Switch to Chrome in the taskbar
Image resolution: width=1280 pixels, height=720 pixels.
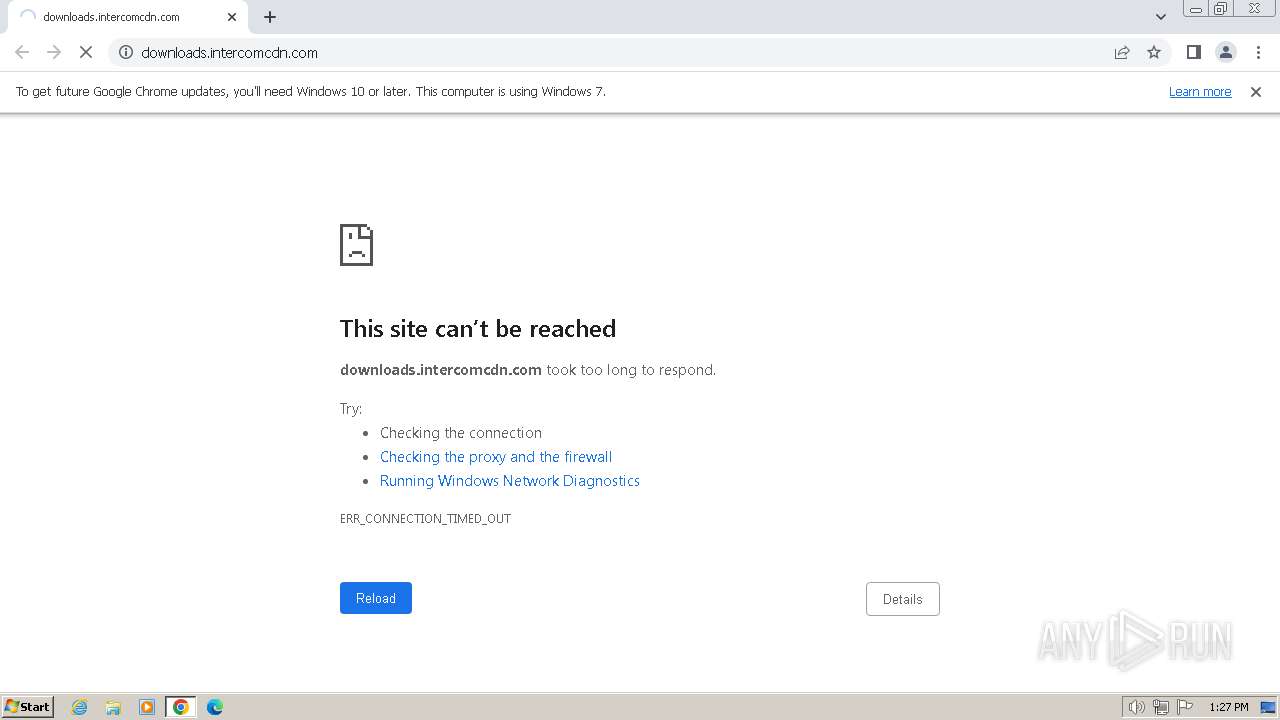click(x=181, y=707)
